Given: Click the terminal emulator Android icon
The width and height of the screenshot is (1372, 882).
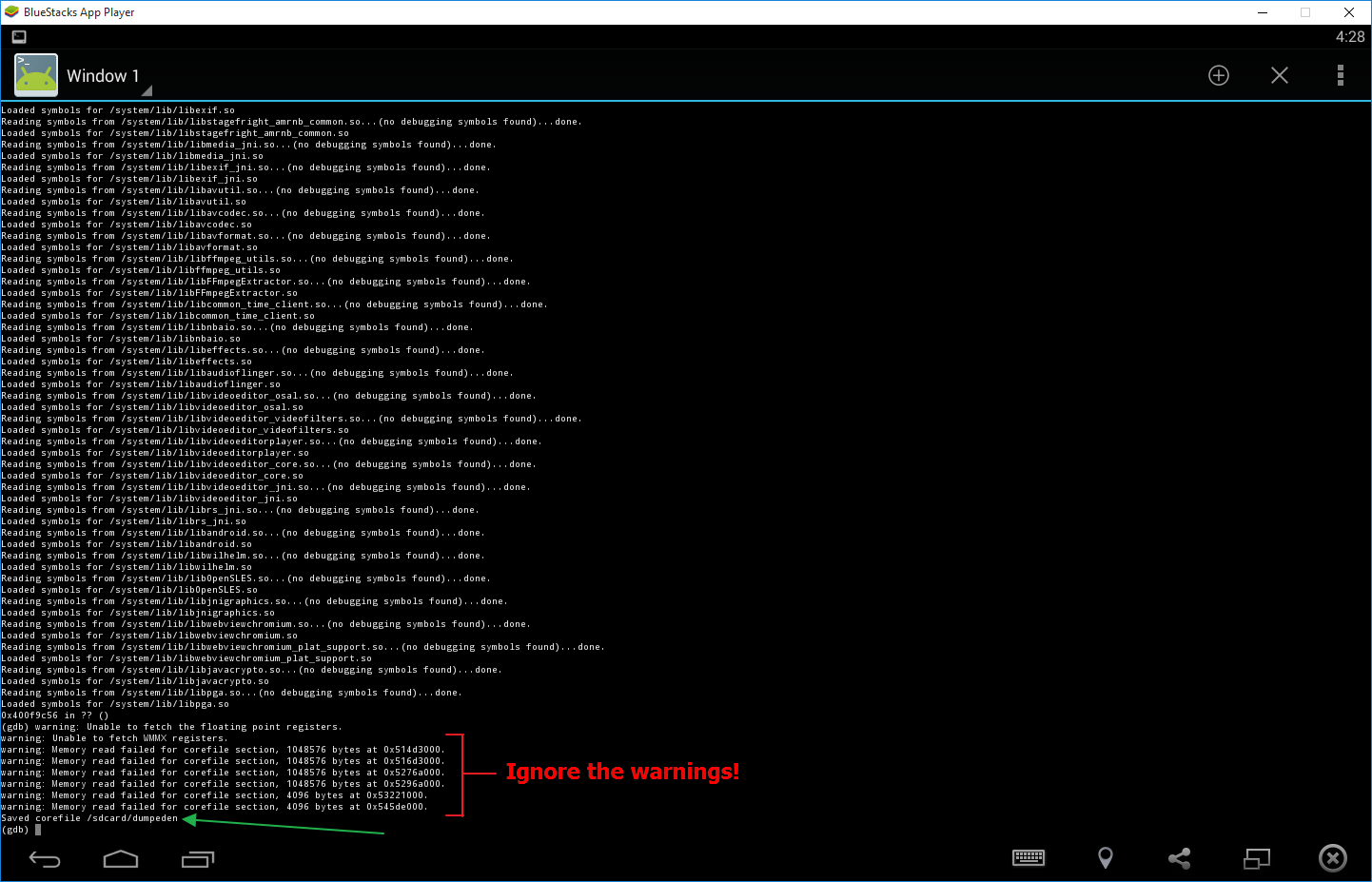Looking at the screenshot, I should coord(36,74).
